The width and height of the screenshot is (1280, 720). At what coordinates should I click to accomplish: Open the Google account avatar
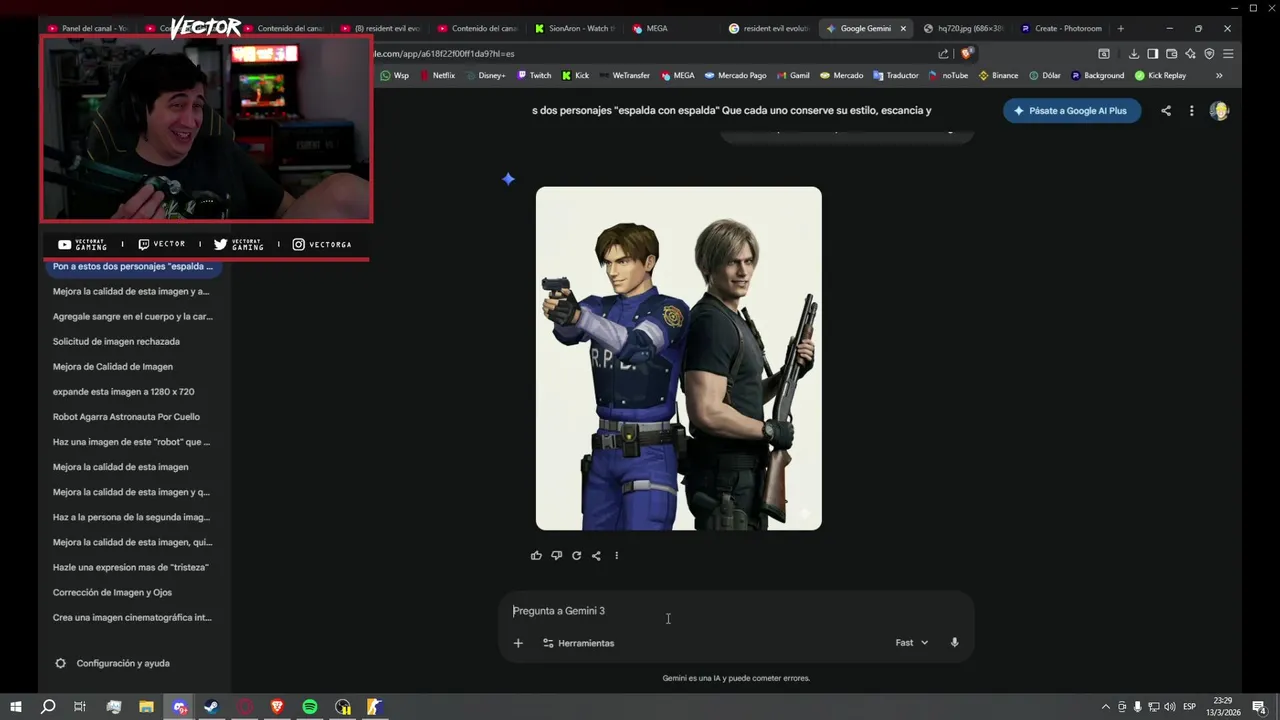click(x=1219, y=111)
